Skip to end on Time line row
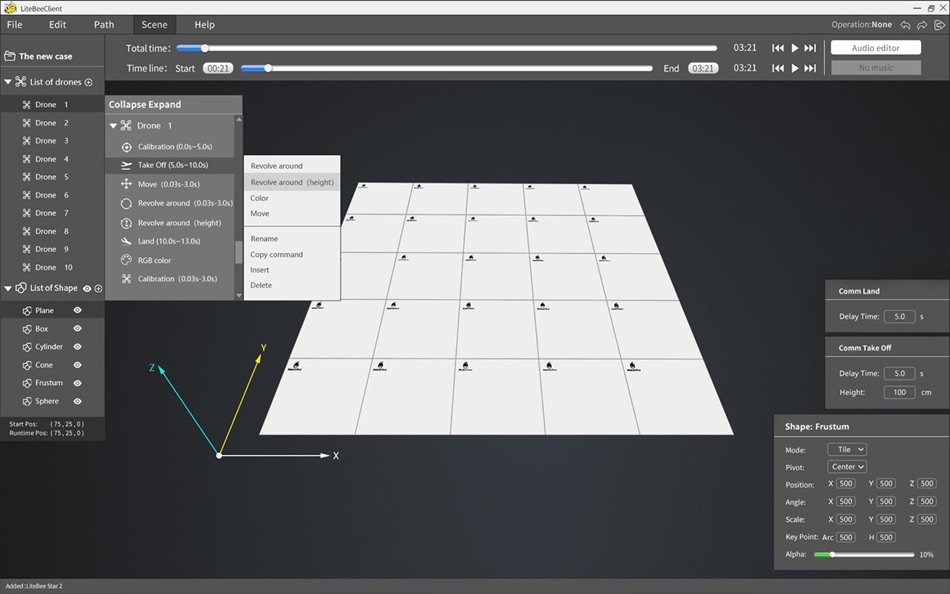This screenshot has height=594, width=950. (x=810, y=68)
